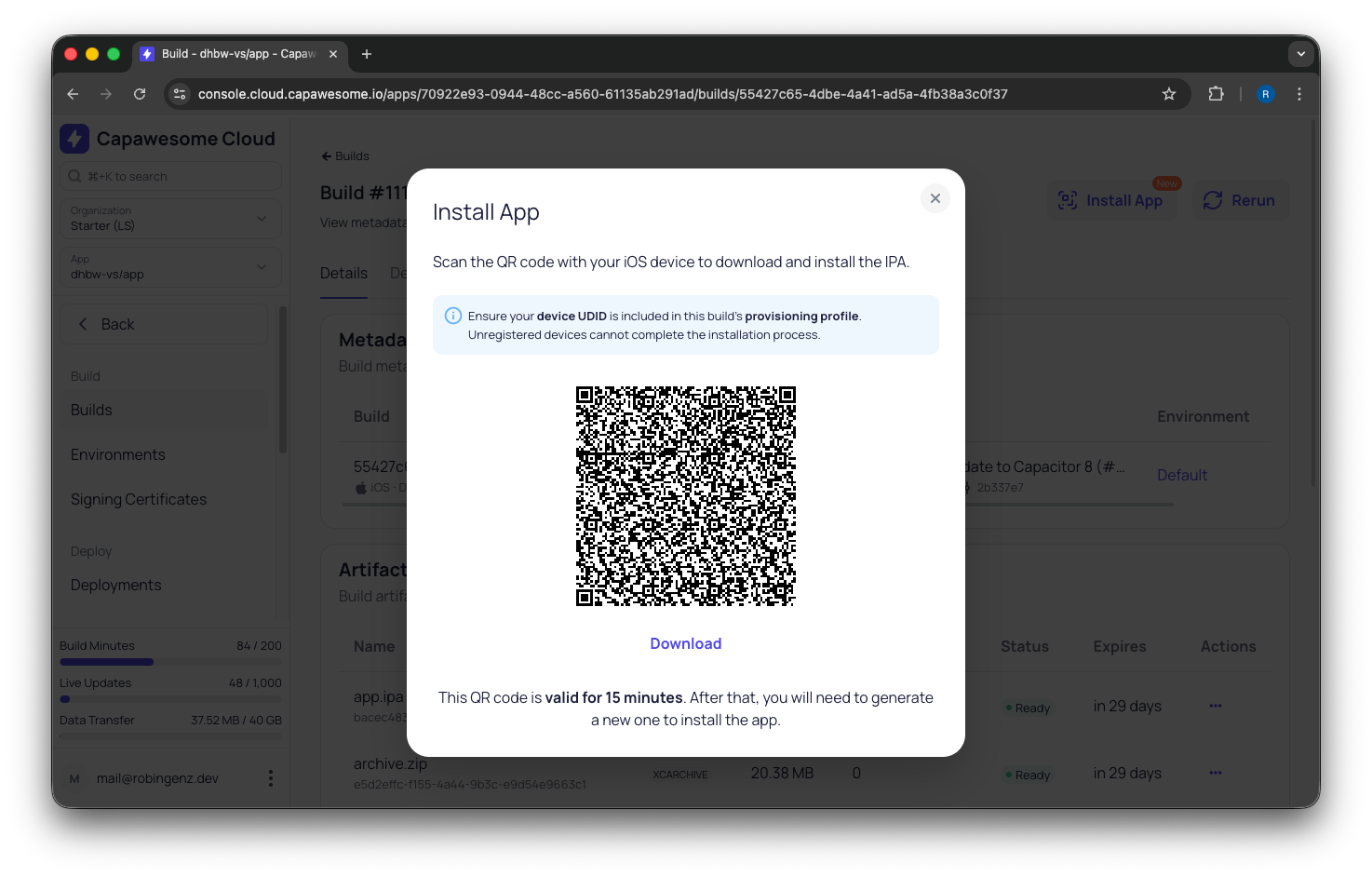Click the Capawesome Cloud lightning logo
This screenshot has width=1372, height=877.
tap(74, 138)
